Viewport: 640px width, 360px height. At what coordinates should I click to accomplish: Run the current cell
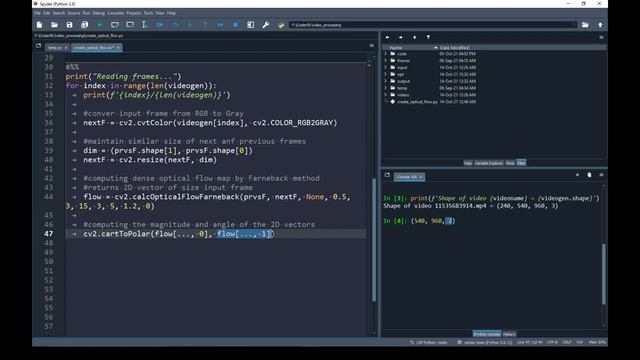[115, 25]
